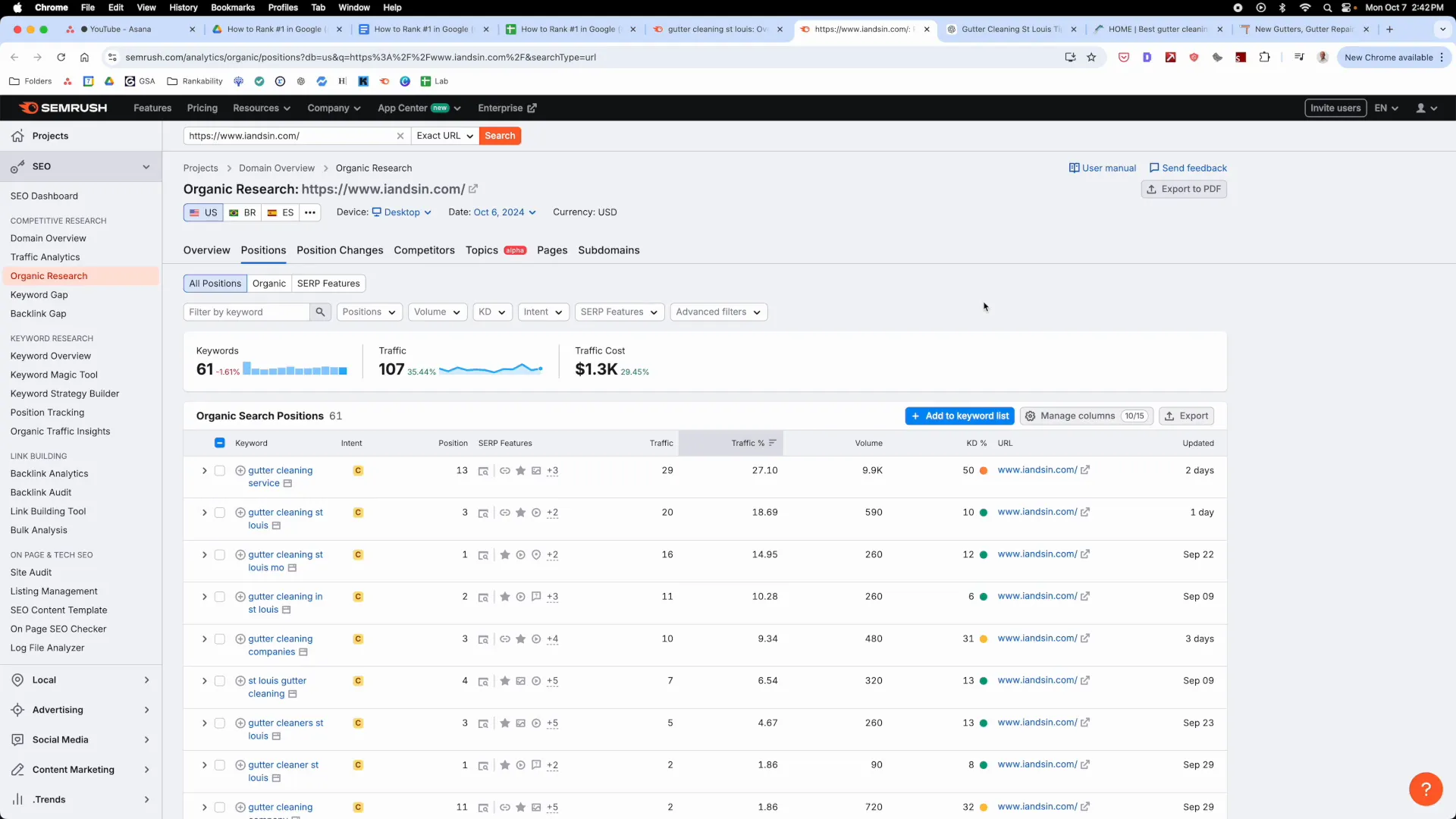Click the reviews star icon in 'gutter cleaning service' row
Viewport: 1456px width, 819px height.
pyautogui.click(x=520, y=470)
